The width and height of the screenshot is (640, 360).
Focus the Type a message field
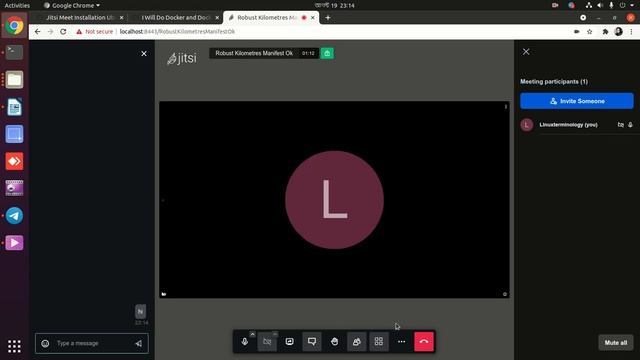click(x=92, y=343)
